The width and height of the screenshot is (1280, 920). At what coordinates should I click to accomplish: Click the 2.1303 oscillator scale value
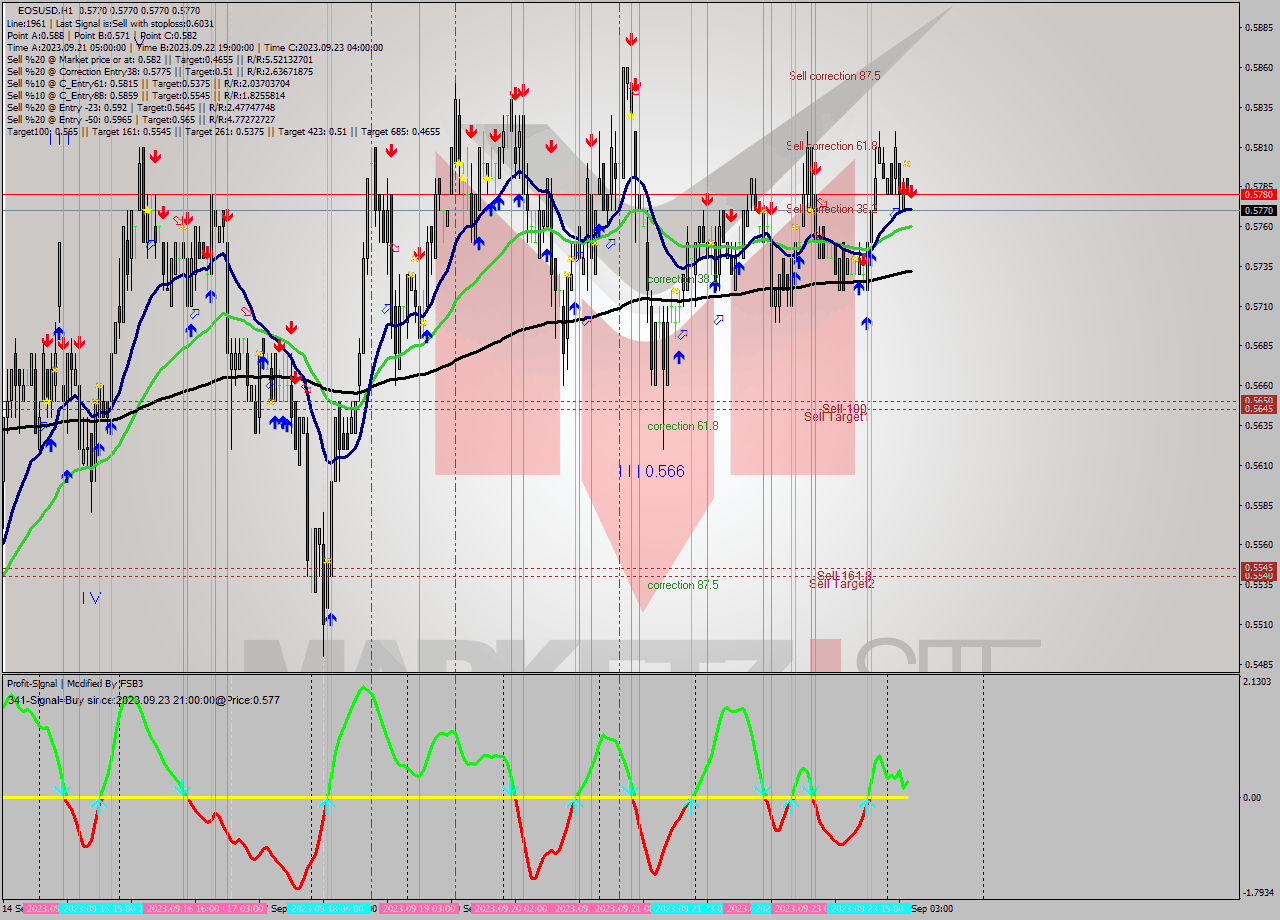1258,682
